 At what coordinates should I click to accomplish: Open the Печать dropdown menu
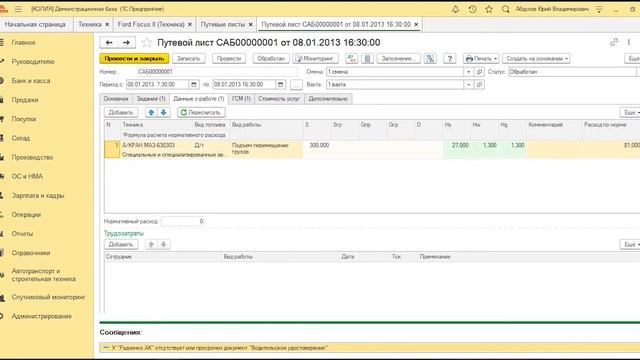(481, 58)
